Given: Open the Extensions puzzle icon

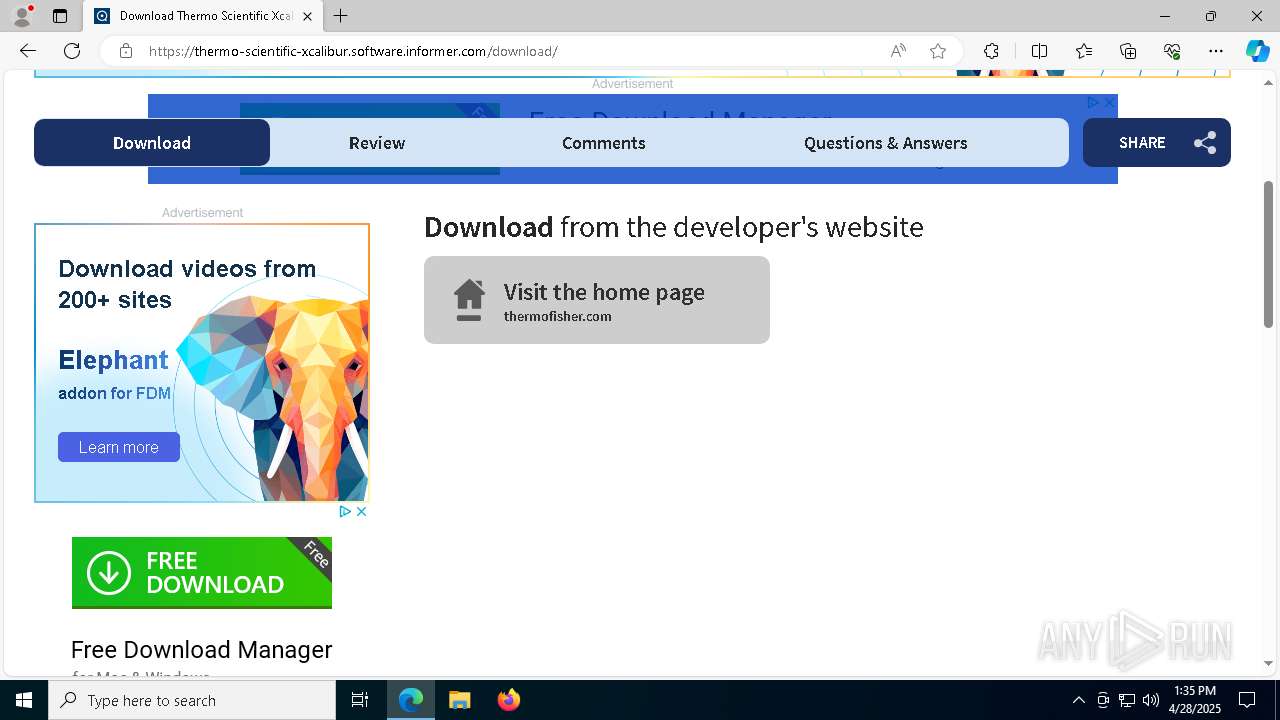Looking at the screenshot, I should (x=991, y=51).
